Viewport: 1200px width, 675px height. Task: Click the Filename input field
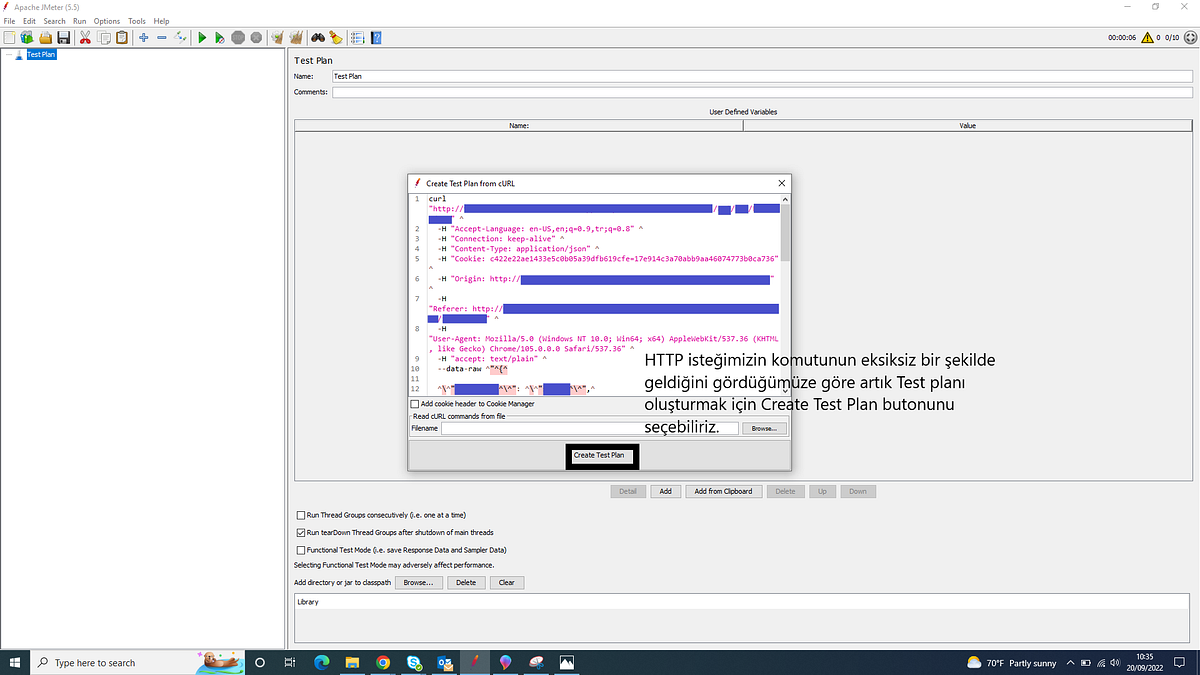590,427
